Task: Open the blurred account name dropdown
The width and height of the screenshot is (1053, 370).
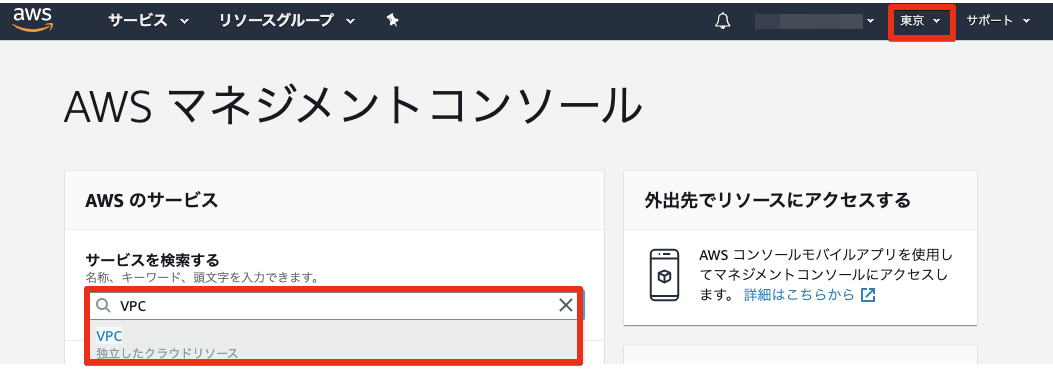Action: 815,21
